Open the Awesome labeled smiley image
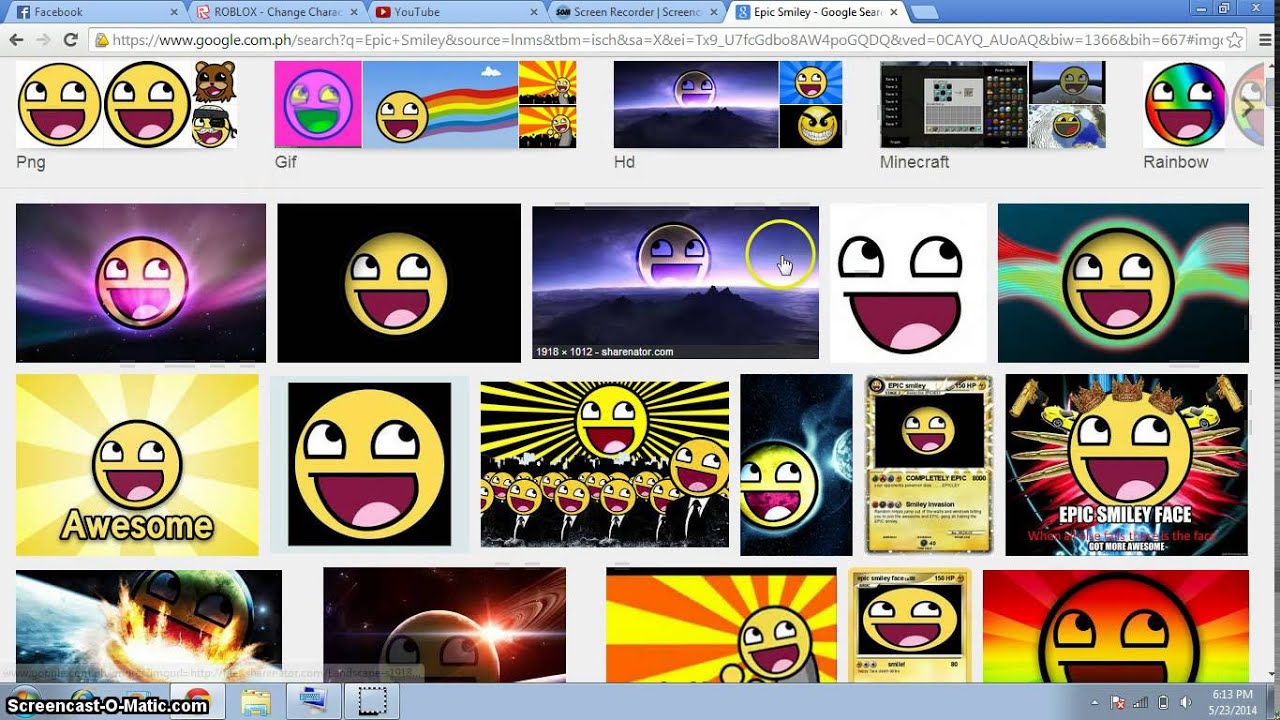The width and height of the screenshot is (1280, 720). tap(137, 465)
